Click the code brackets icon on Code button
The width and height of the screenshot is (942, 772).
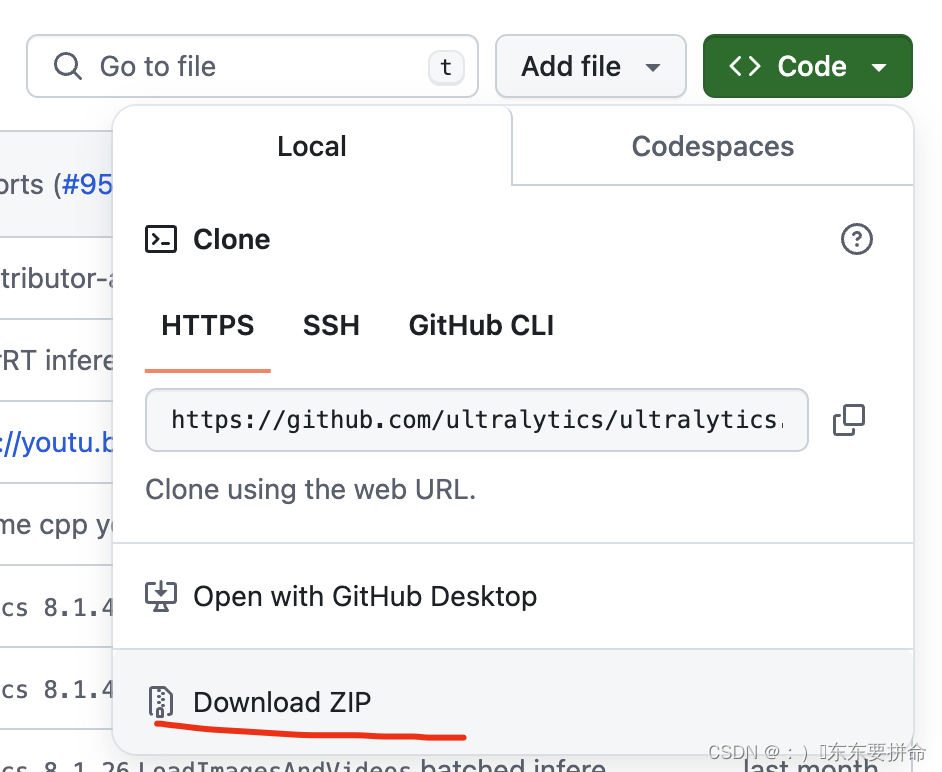(x=744, y=66)
